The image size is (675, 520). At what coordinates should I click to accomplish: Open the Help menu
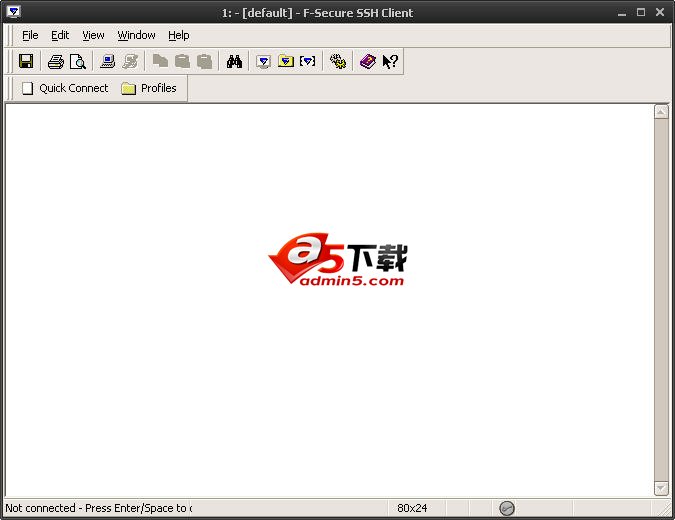pos(179,35)
